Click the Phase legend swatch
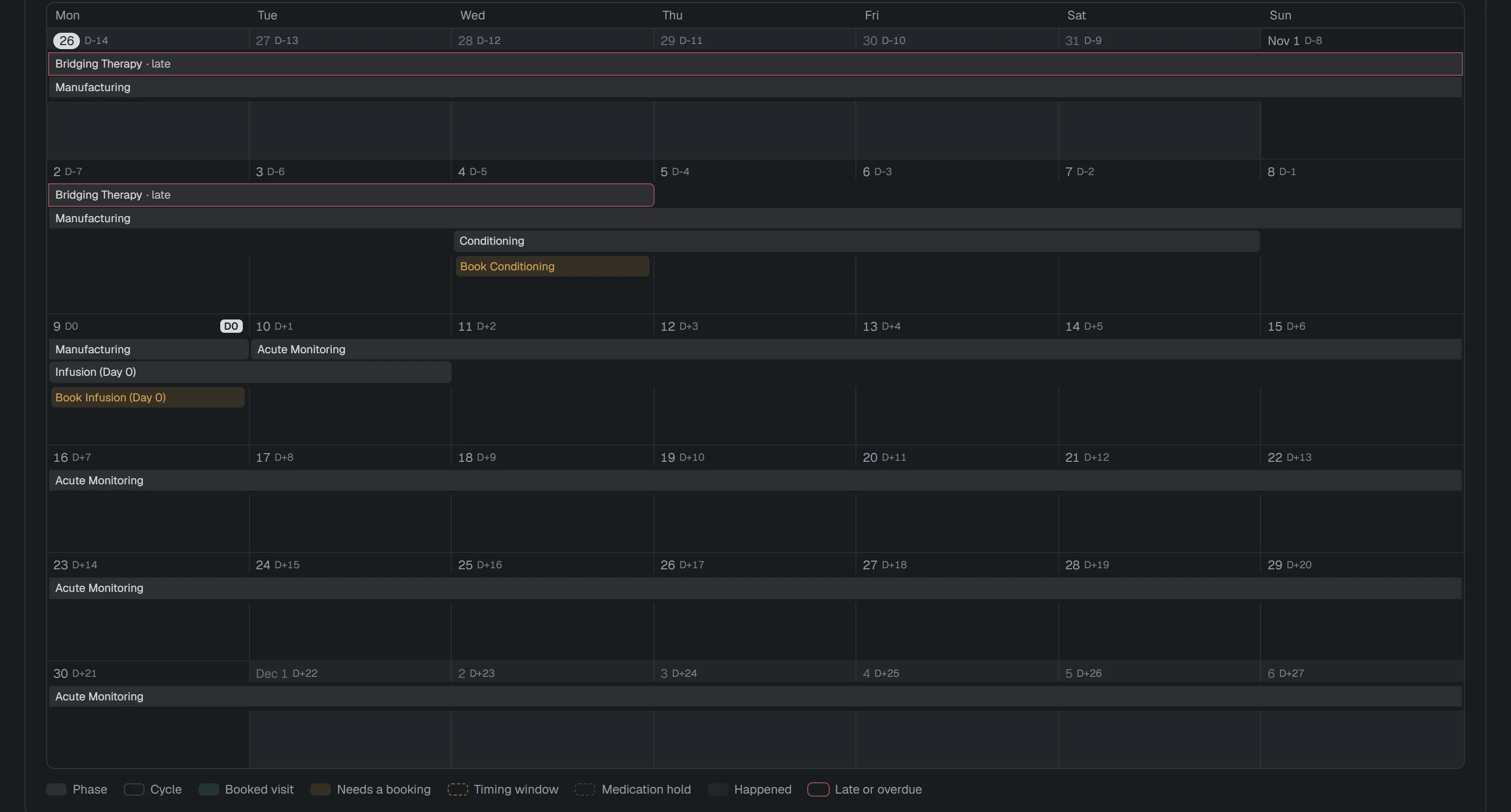The width and height of the screenshot is (1511, 812). [x=56, y=789]
